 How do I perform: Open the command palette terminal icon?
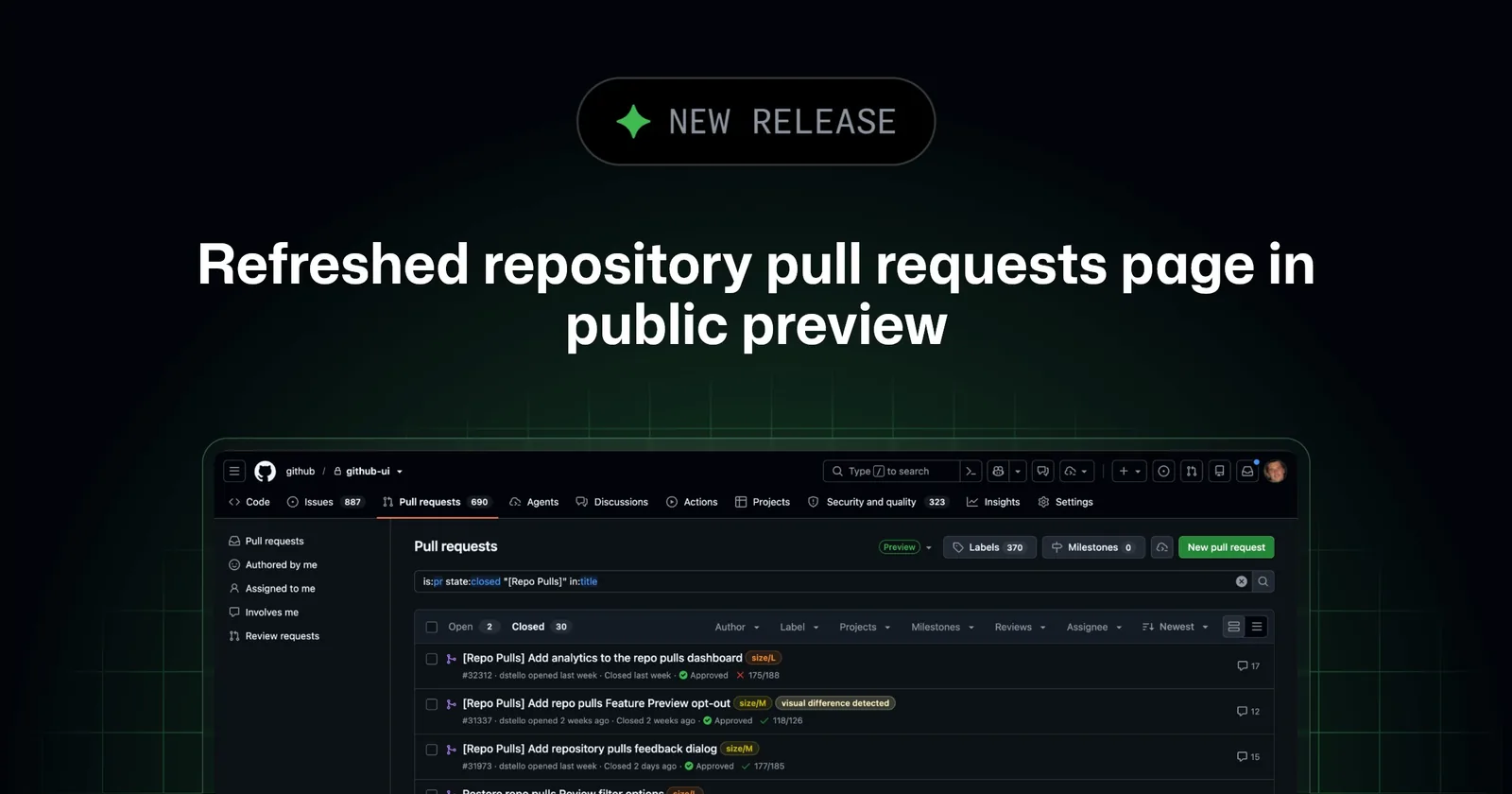[x=971, y=471]
